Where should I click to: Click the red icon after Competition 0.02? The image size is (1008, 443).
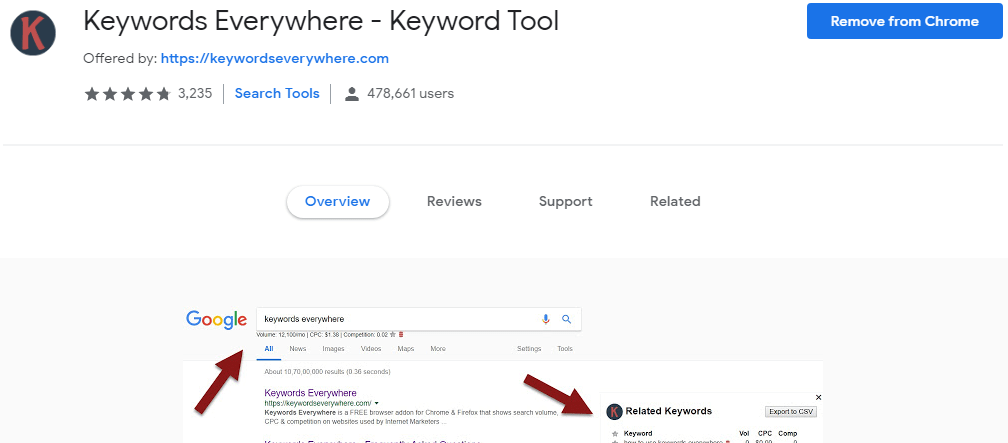[x=401, y=334]
